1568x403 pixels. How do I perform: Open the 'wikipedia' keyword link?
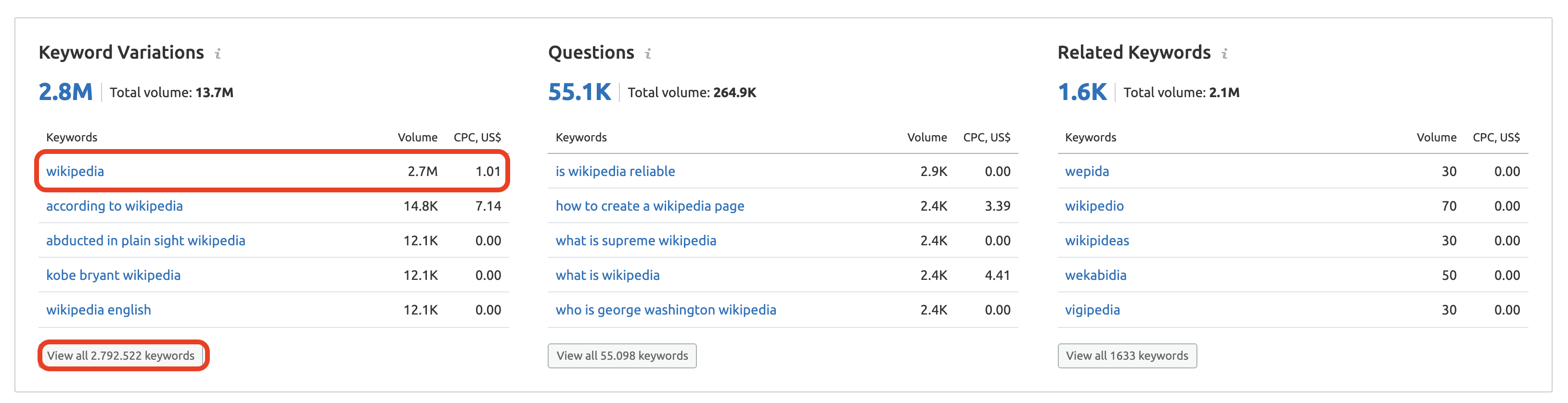[x=75, y=171]
